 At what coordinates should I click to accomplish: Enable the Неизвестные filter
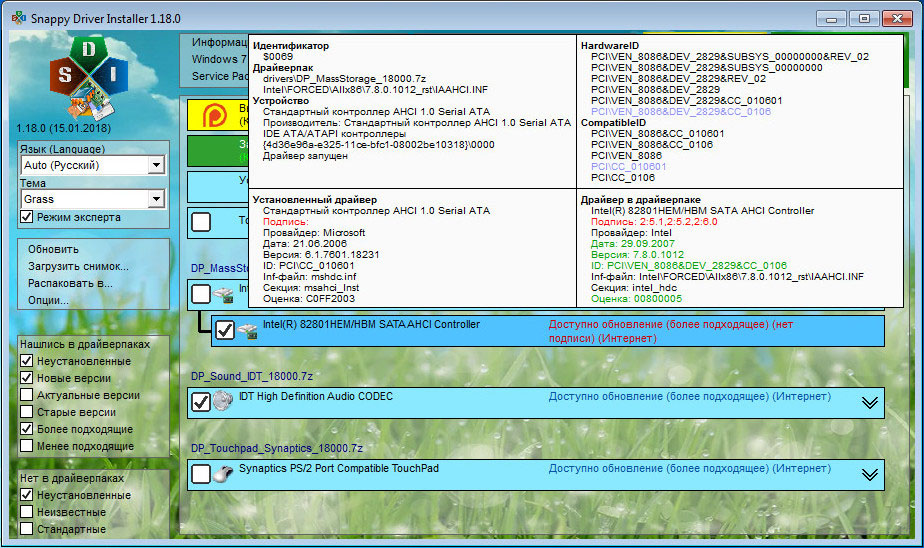27,512
